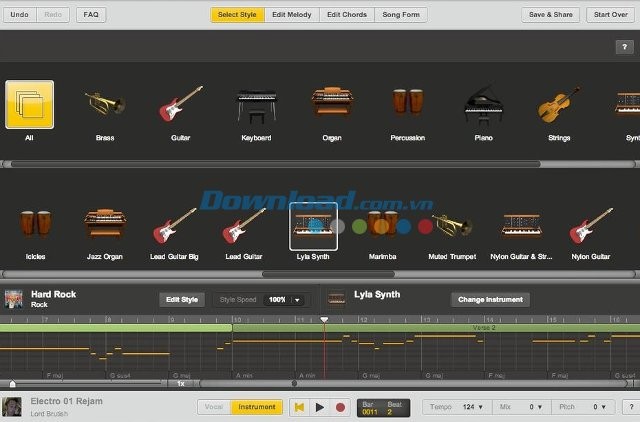Click Start Over
The image size is (640, 422).
tap(611, 15)
